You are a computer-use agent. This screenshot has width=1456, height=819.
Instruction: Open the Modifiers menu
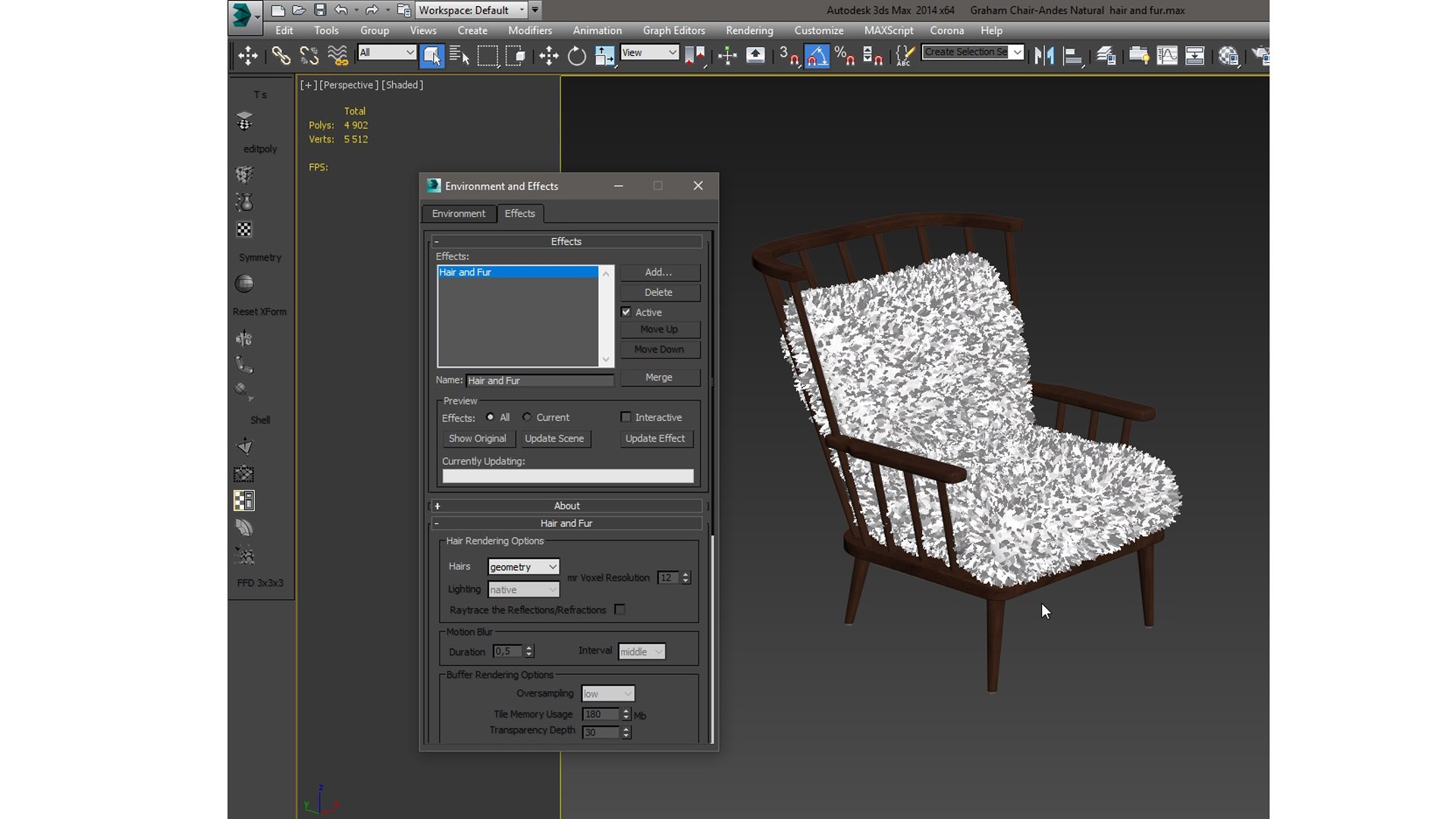[x=529, y=30]
